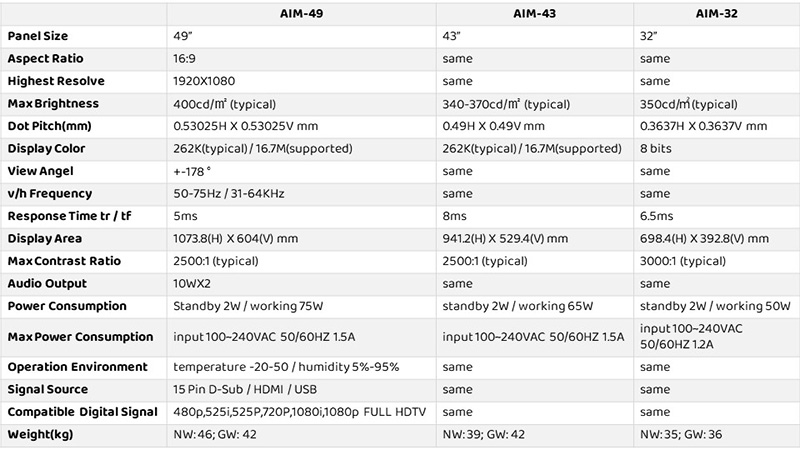Viewport: 800px width, 450px height.
Task: Select the standby 2W / working 65W cell
Action: [x=518, y=306]
